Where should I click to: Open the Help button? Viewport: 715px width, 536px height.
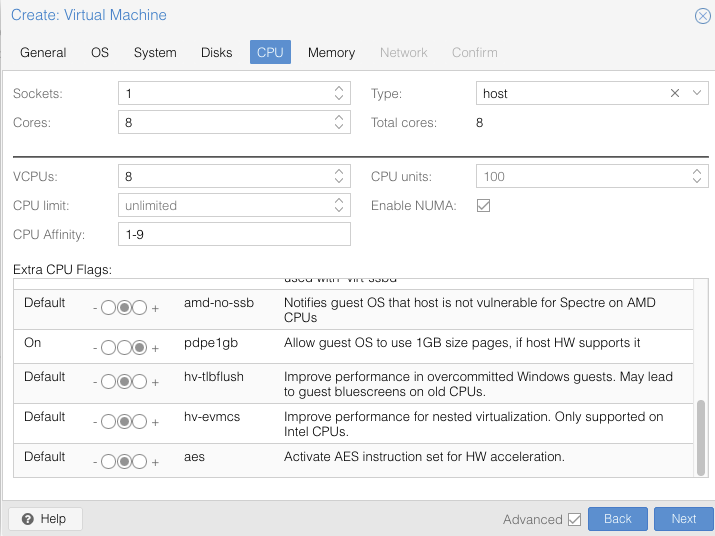45,519
